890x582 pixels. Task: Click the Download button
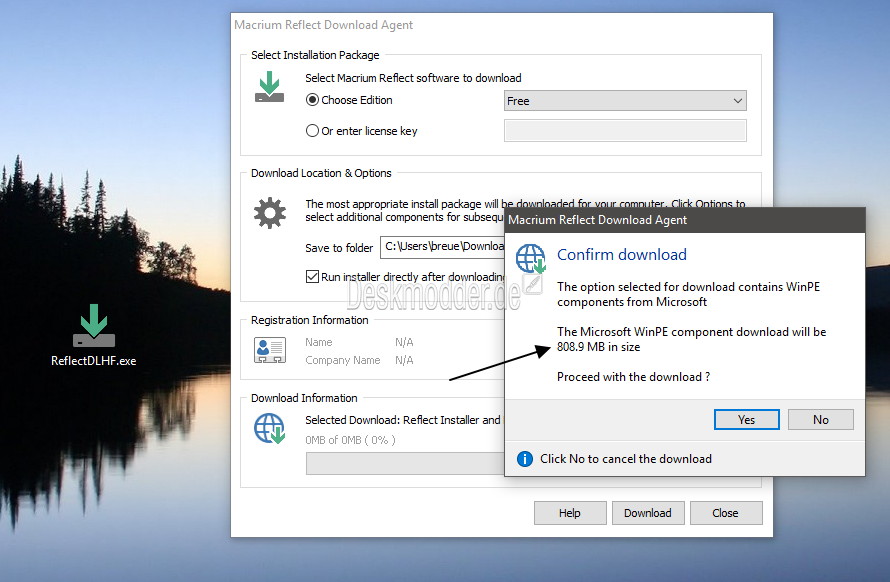click(648, 513)
